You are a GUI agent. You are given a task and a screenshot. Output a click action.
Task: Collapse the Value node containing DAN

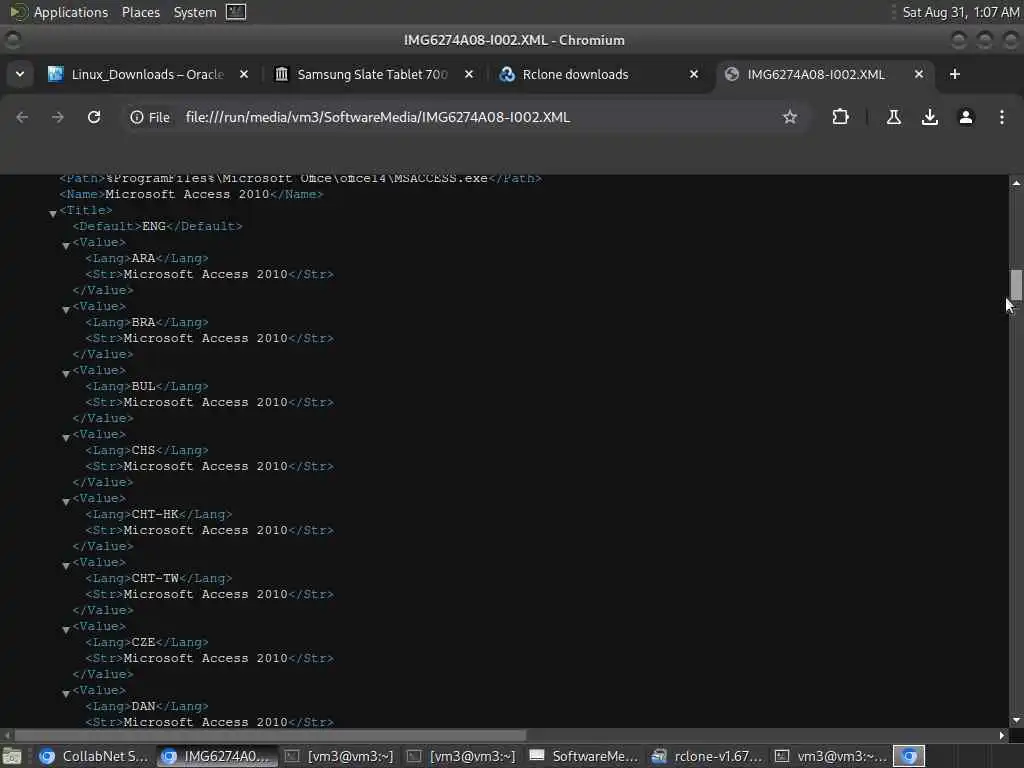66,693
